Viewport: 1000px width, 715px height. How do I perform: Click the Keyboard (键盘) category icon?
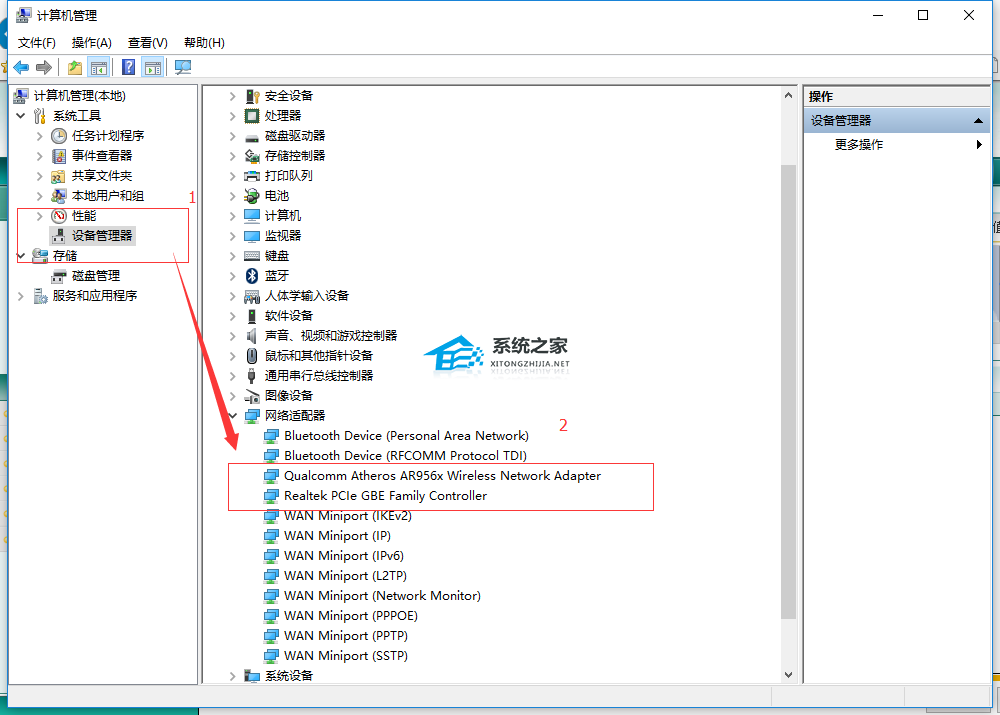coord(252,256)
